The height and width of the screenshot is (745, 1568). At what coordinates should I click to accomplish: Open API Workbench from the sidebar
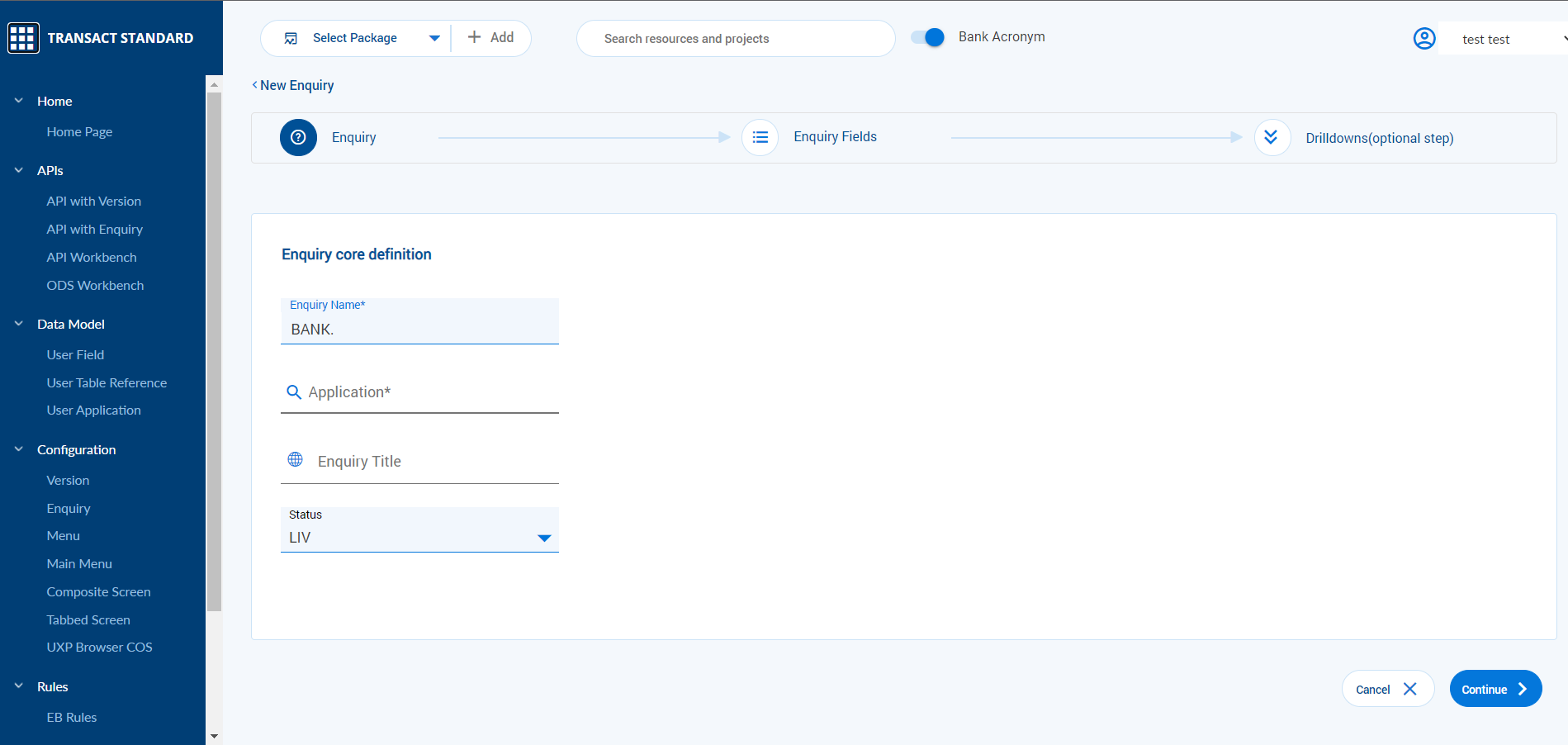tap(92, 257)
